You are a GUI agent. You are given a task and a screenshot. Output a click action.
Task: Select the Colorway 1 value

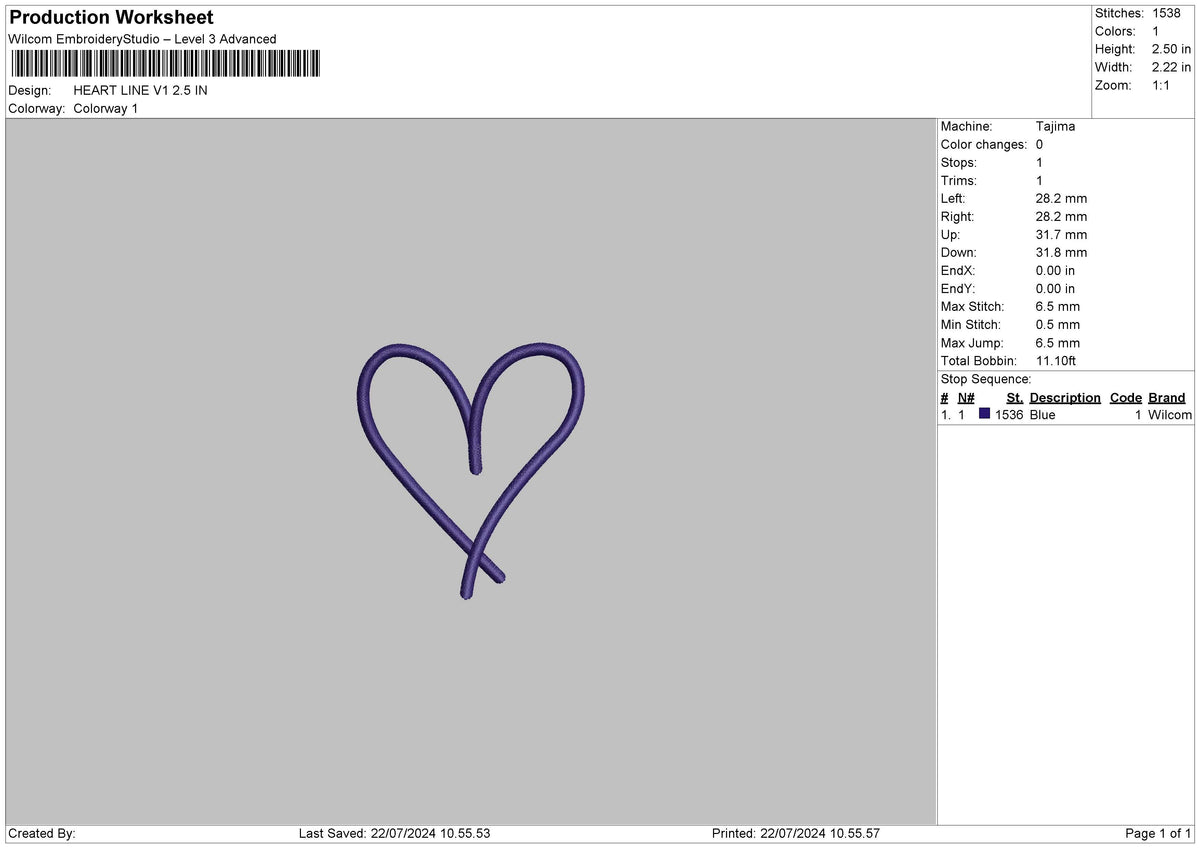coord(106,108)
